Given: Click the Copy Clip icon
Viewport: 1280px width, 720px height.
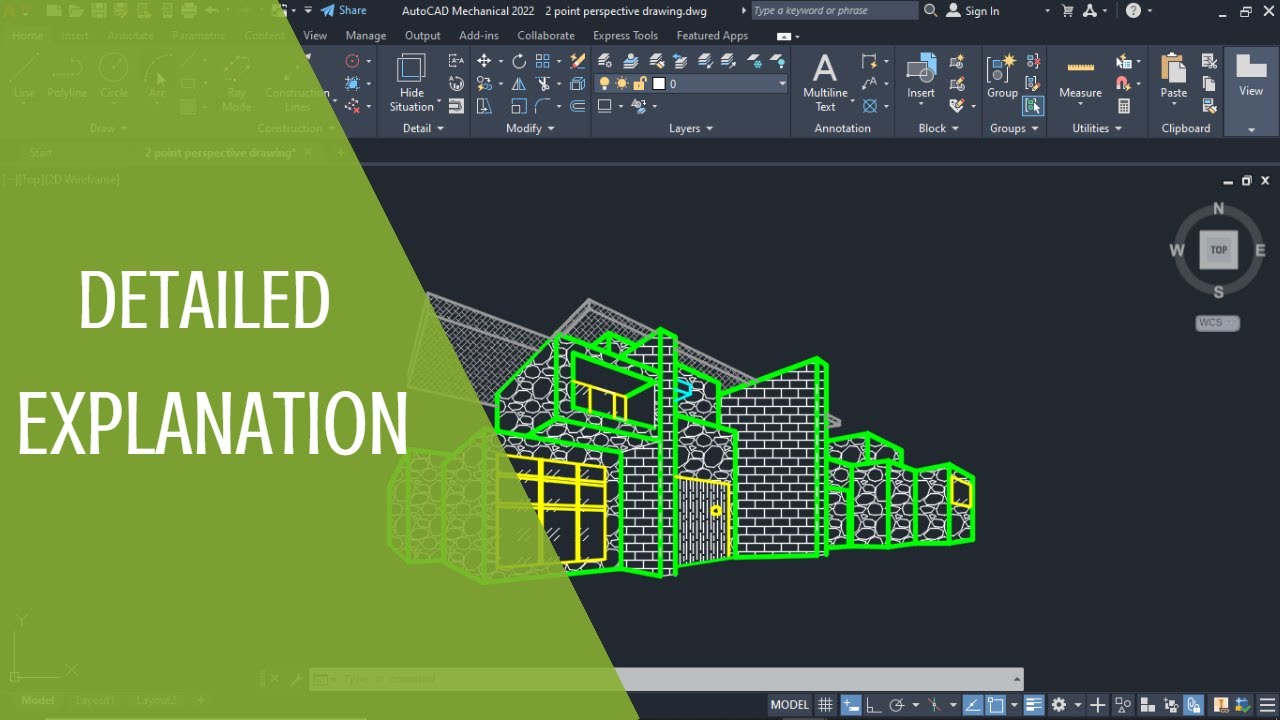Looking at the screenshot, I should pos(1209,84).
